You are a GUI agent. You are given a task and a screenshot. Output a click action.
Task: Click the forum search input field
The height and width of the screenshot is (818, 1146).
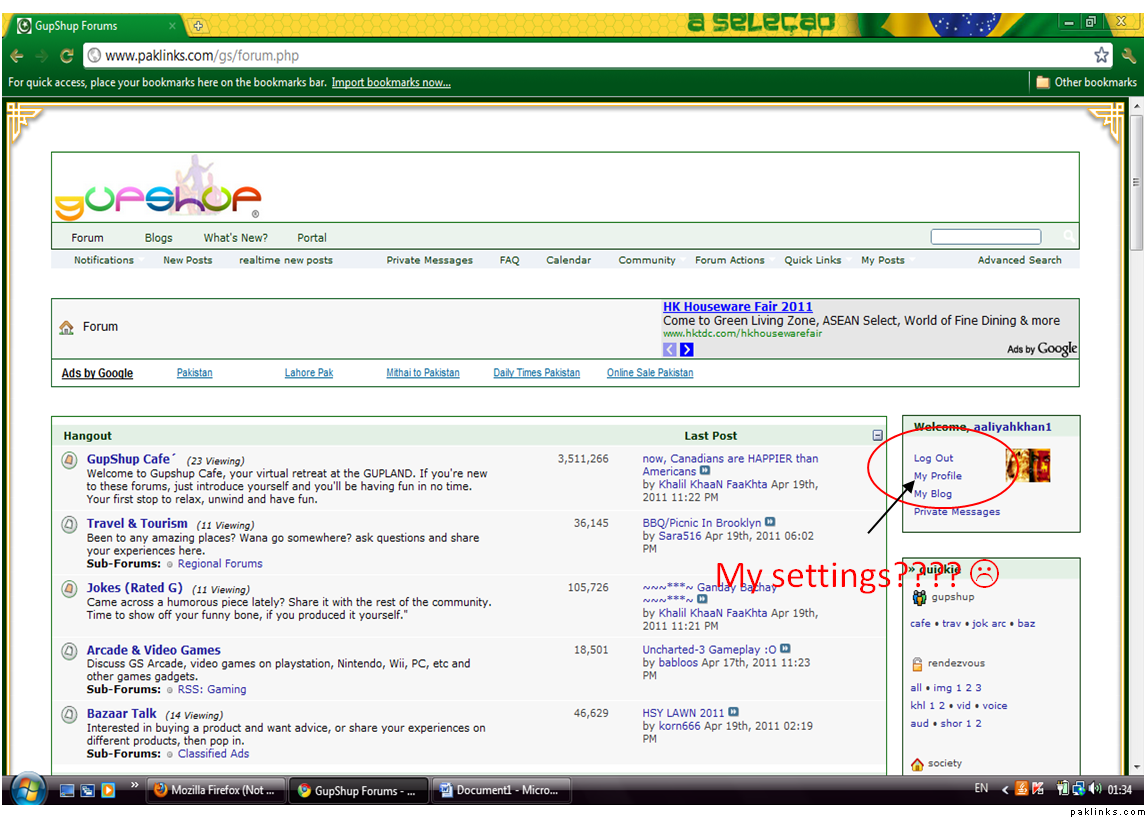click(985, 237)
